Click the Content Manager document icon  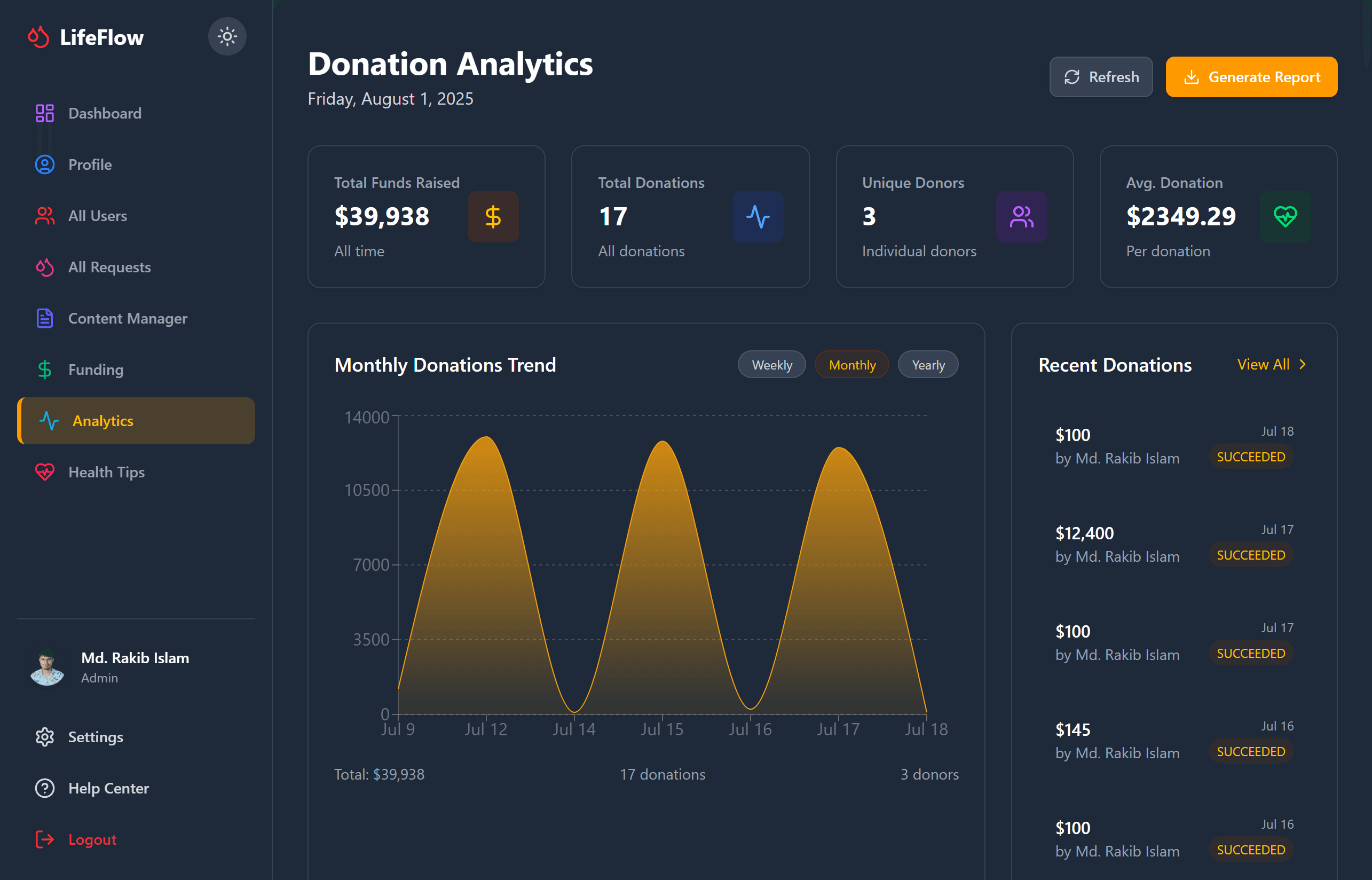(44, 318)
